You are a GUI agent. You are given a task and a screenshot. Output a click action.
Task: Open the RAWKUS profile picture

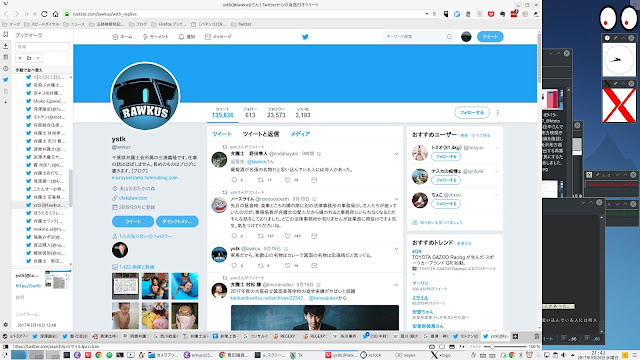145,96
